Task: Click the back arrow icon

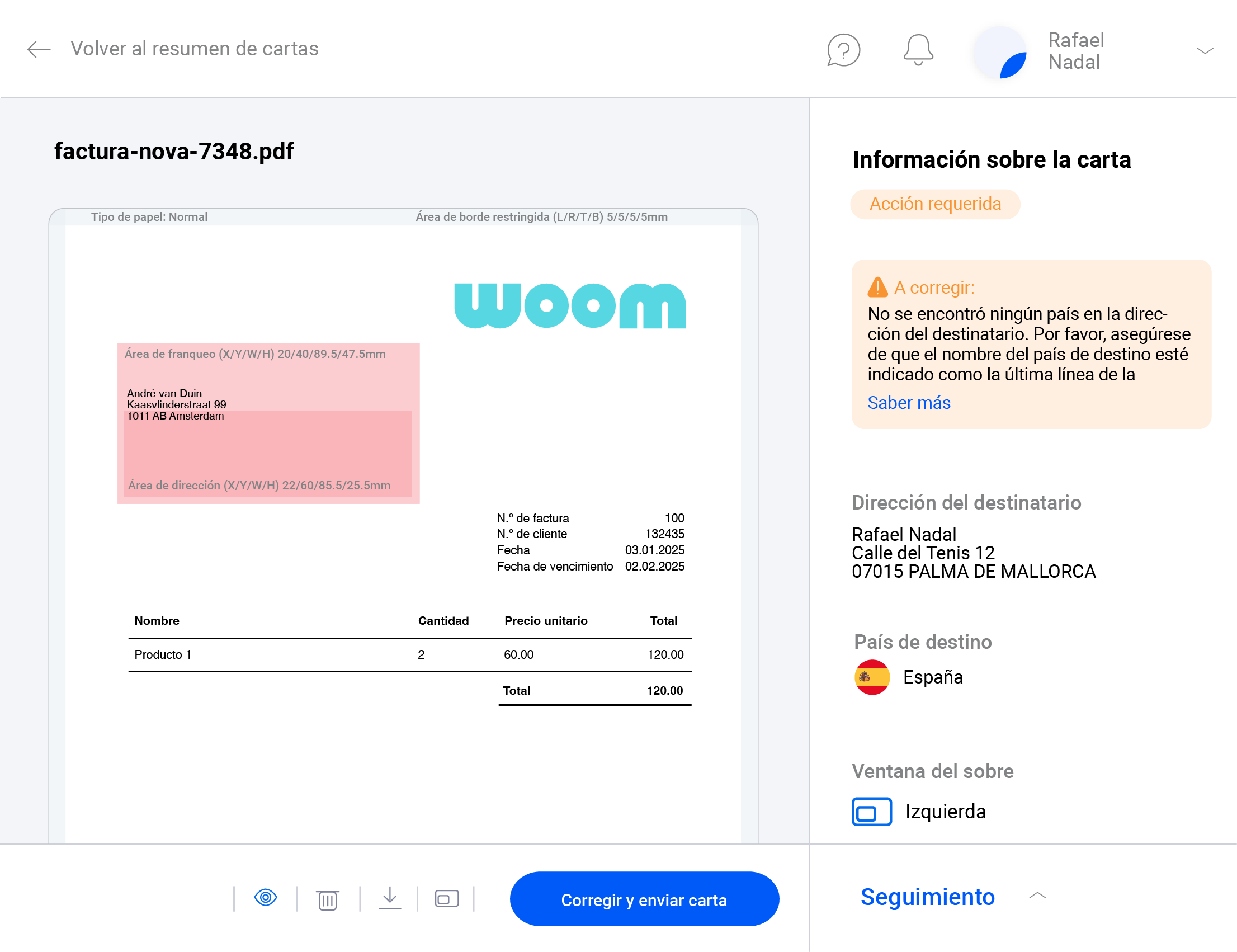Action: [x=39, y=49]
